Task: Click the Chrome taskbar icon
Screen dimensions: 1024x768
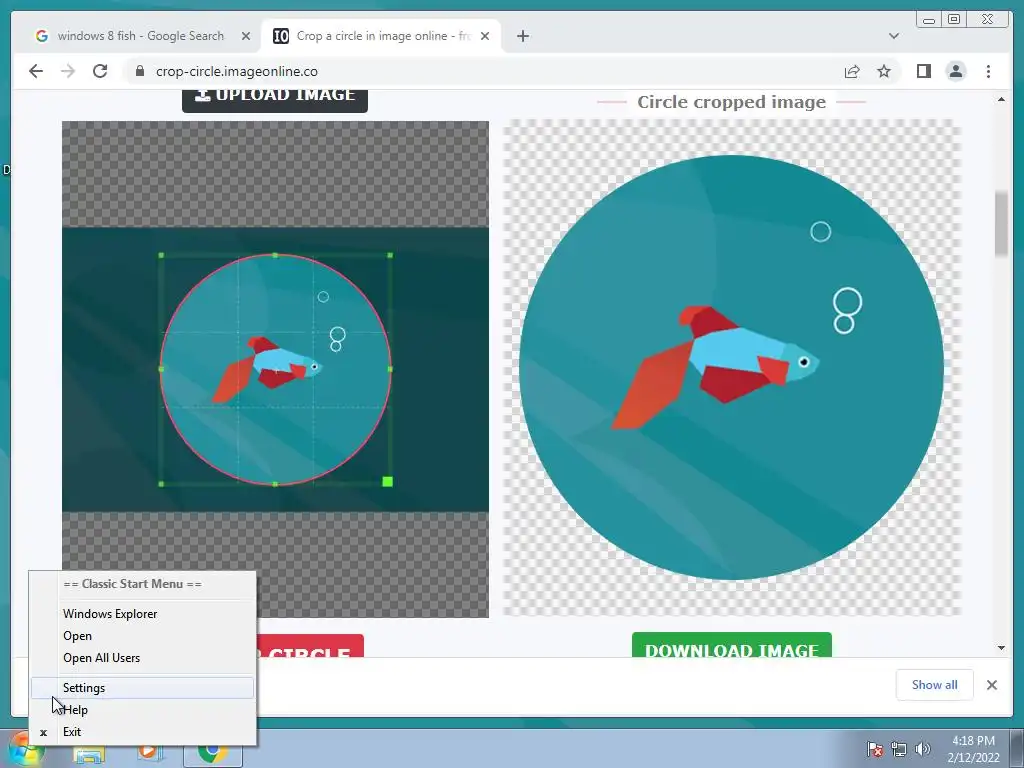Action: 212,752
